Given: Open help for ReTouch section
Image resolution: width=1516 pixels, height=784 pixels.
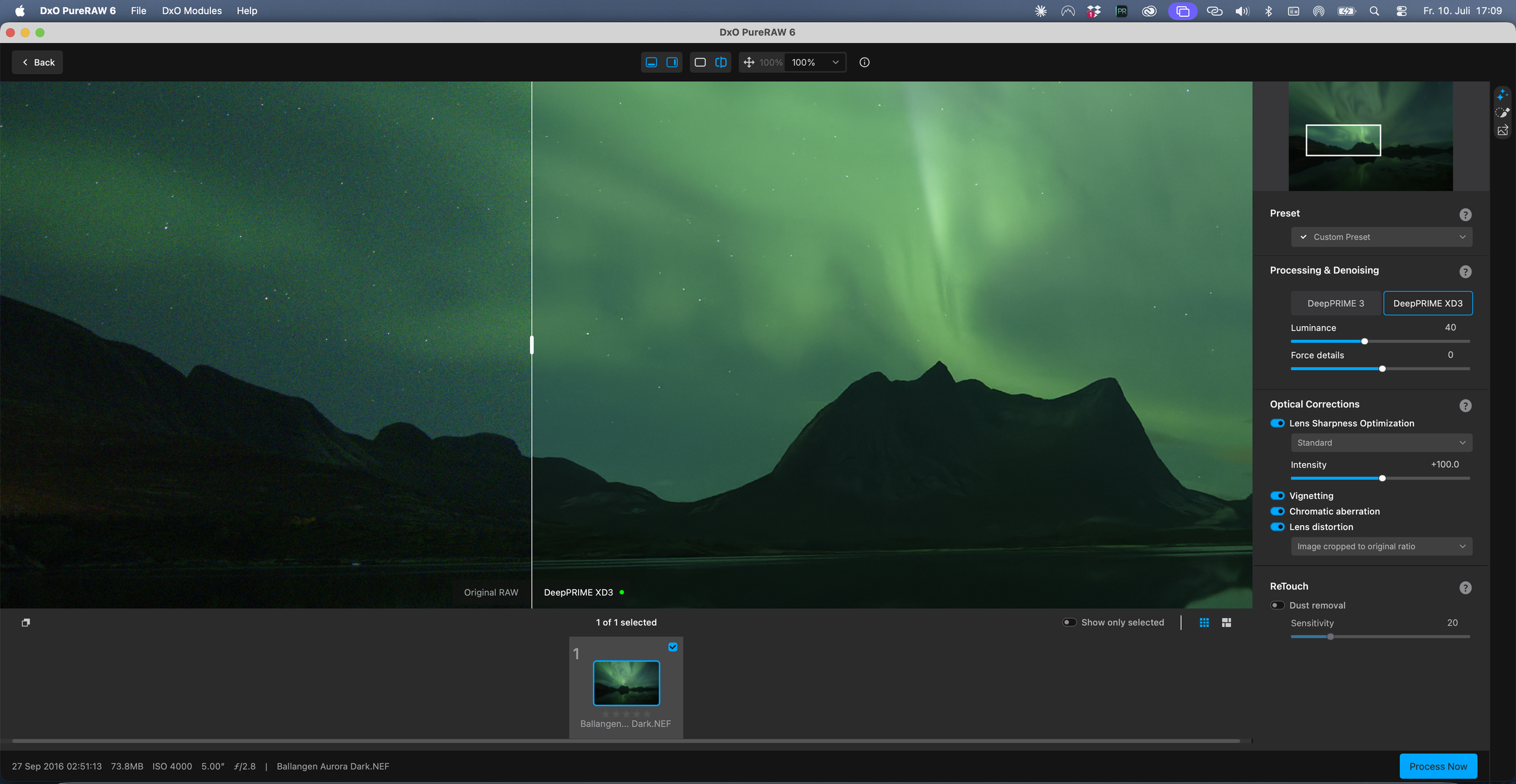Looking at the screenshot, I should click(1465, 588).
